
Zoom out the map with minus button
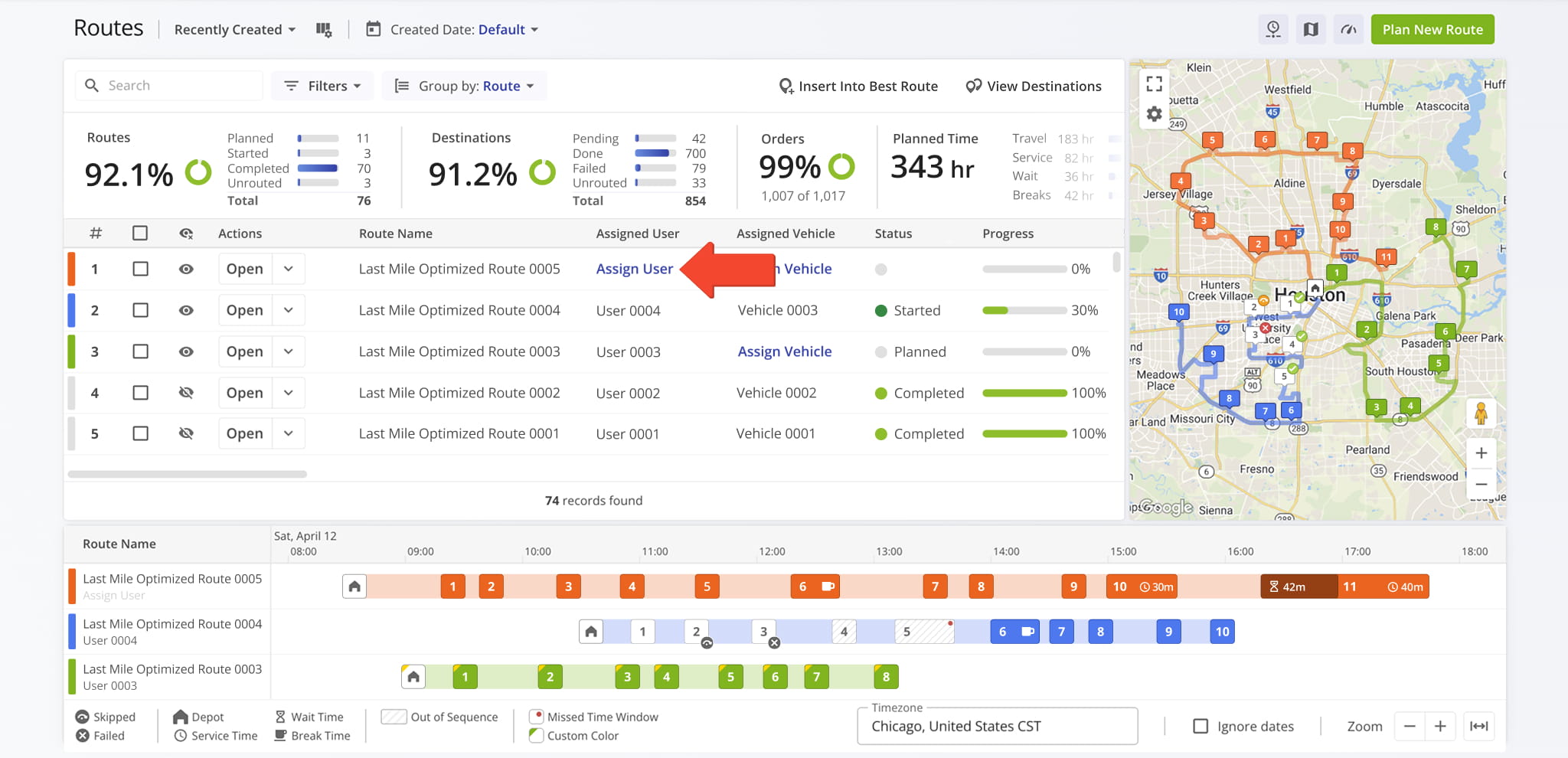coord(1481,484)
